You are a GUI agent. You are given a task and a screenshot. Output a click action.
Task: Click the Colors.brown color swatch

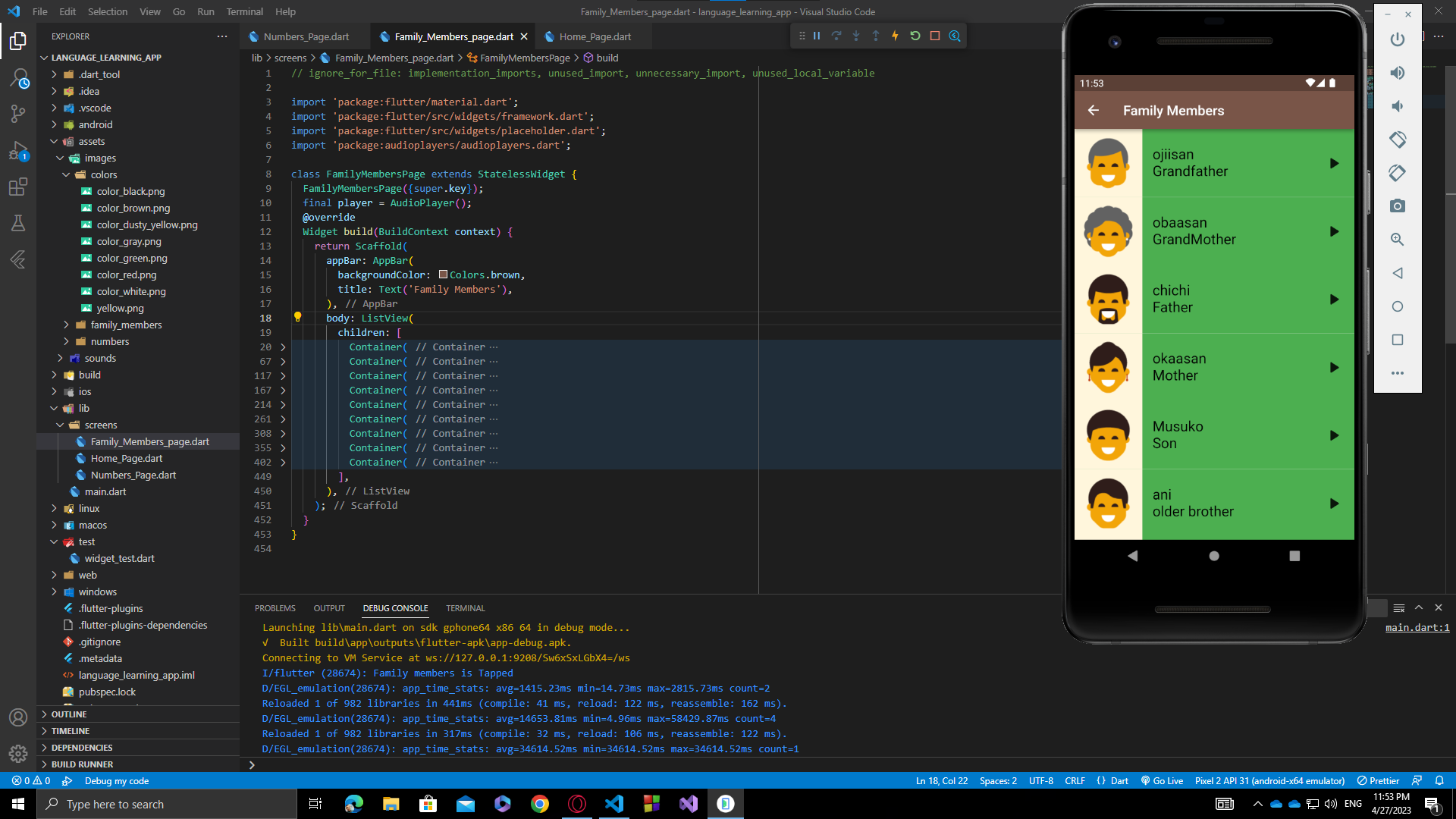[x=443, y=275]
